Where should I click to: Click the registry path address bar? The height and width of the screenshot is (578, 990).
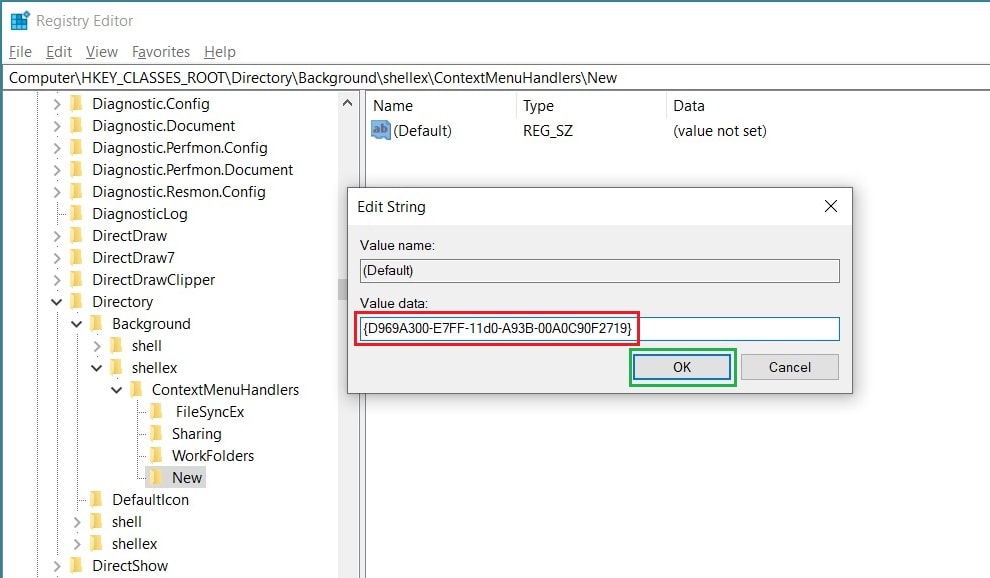(x=496, y=78)
